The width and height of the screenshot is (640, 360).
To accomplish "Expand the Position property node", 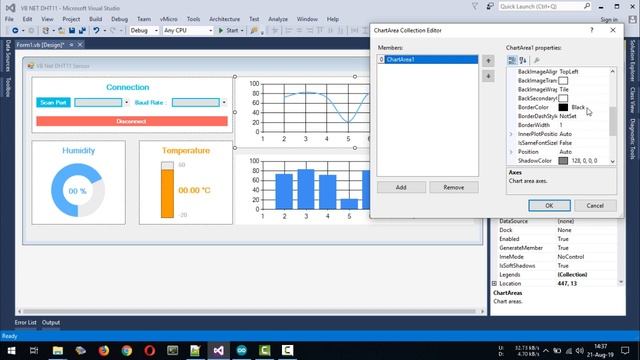I will pos(511,152).
